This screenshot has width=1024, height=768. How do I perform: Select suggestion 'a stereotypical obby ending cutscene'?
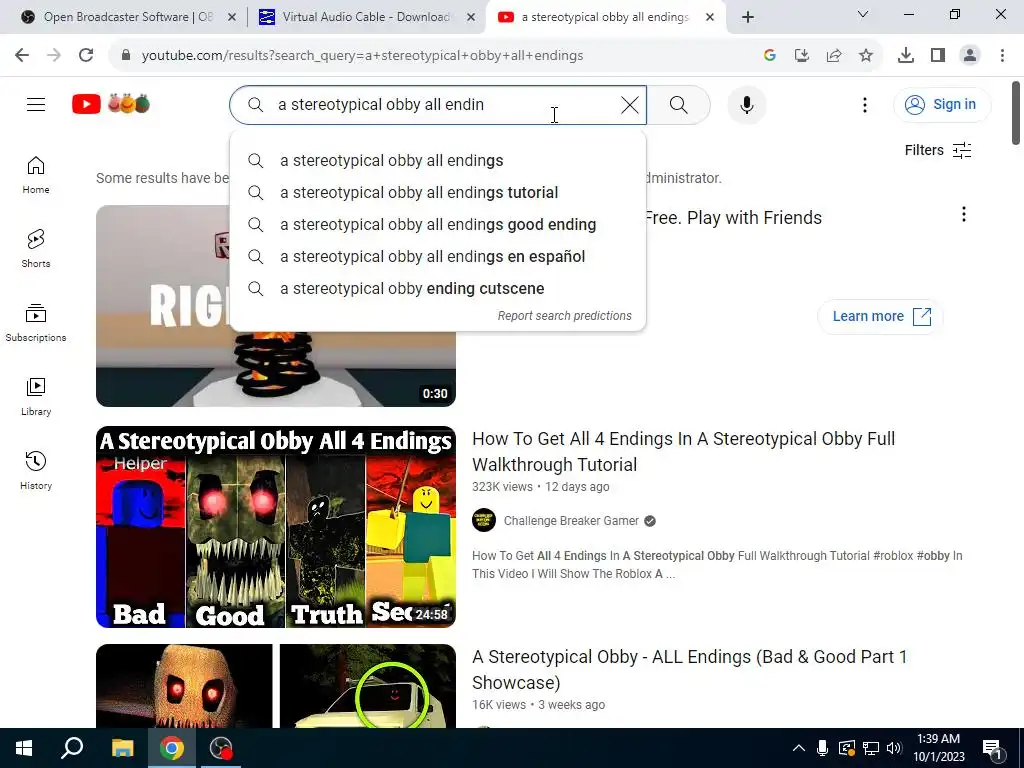coord(438,289)
